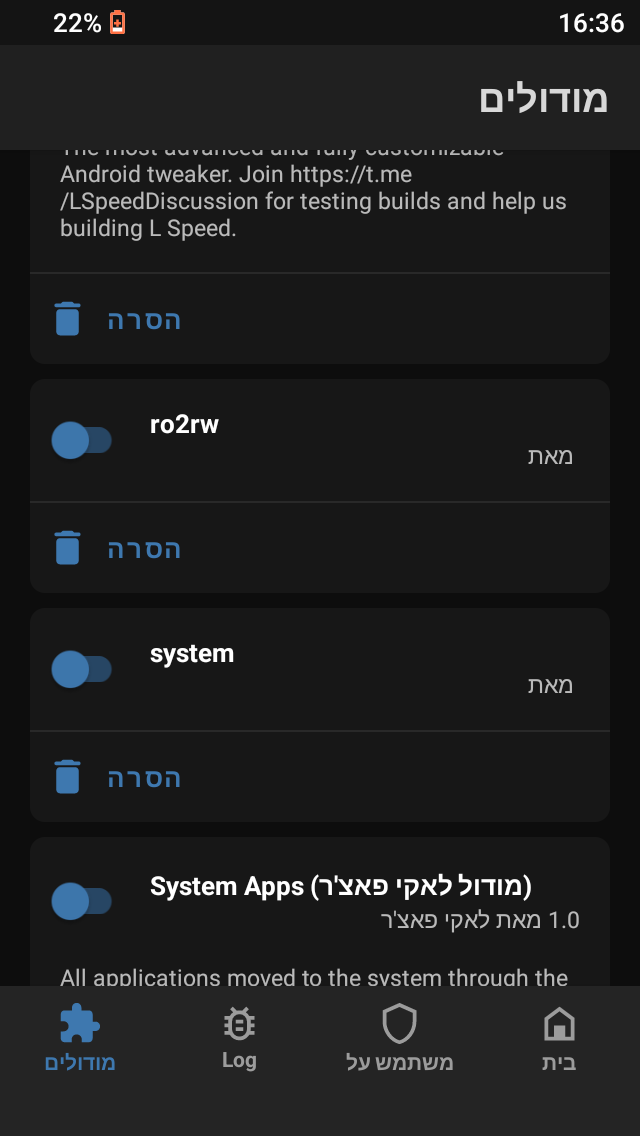Tap the house icon for בית

pyautogui.click(x=558, y=1024)
